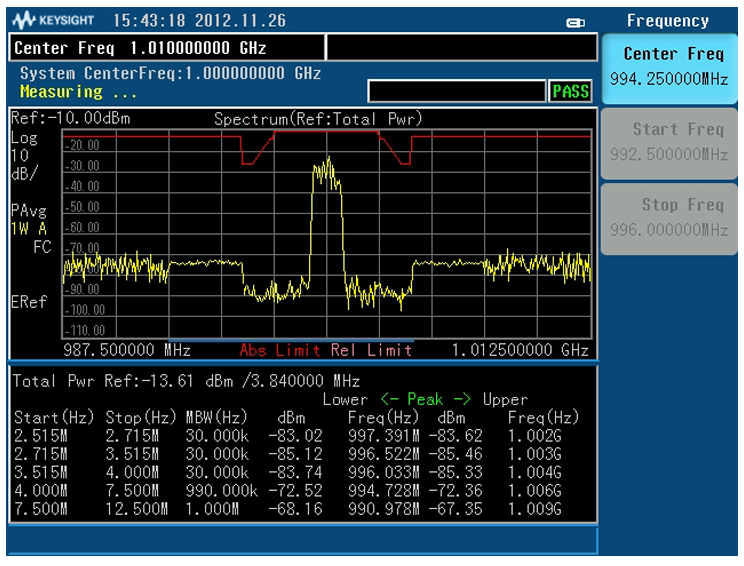The image size is (744, 566).
Task: Click the Center Freq 1.010000000 GHz entry field
Action: point(167,48)
